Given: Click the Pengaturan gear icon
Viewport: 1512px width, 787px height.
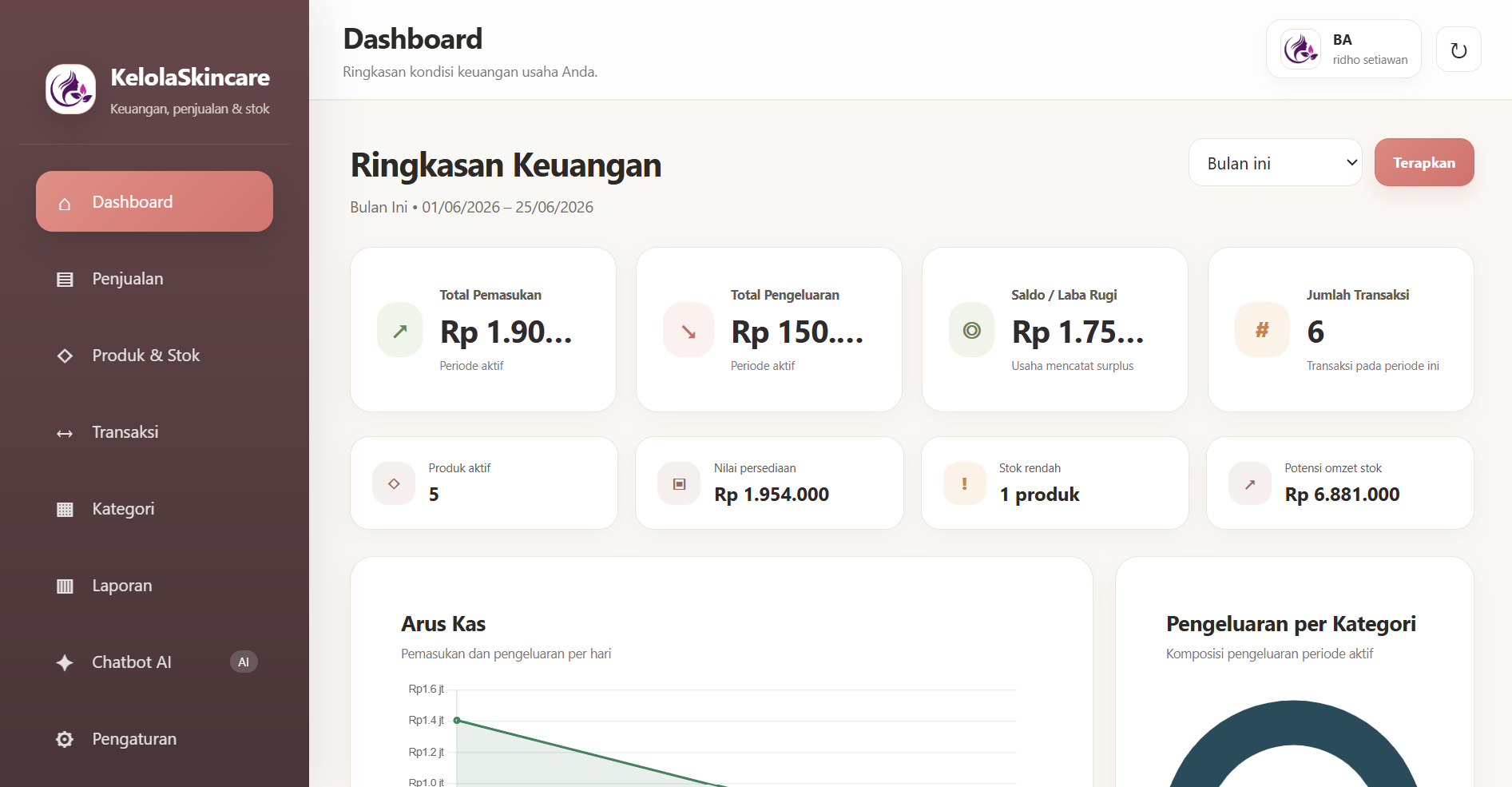Looking at the screenshot, I should click(65, 739).
